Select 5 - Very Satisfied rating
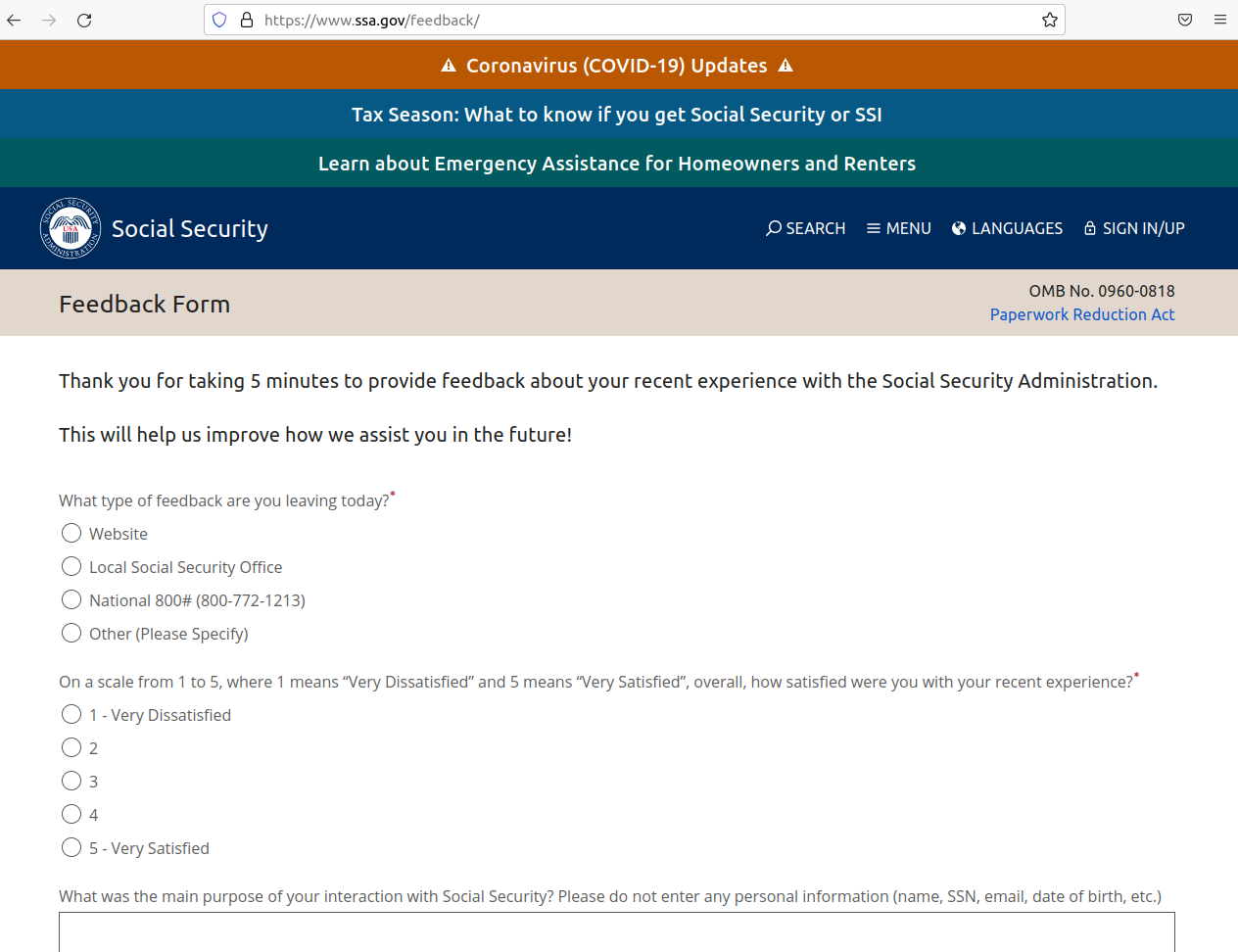The width and height of the screenshot is (1238, 952). (71, 847)
